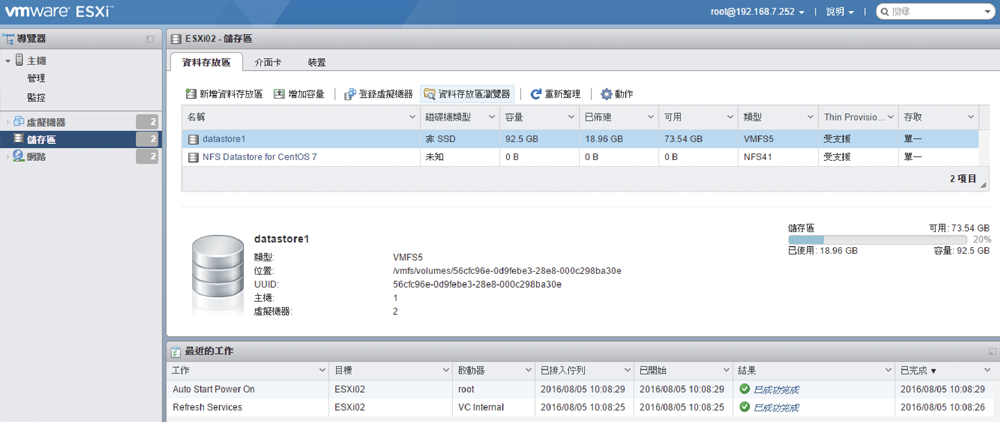Open the Type (類型) column dropdown
Screen dimensions: 1000x422
810,117
